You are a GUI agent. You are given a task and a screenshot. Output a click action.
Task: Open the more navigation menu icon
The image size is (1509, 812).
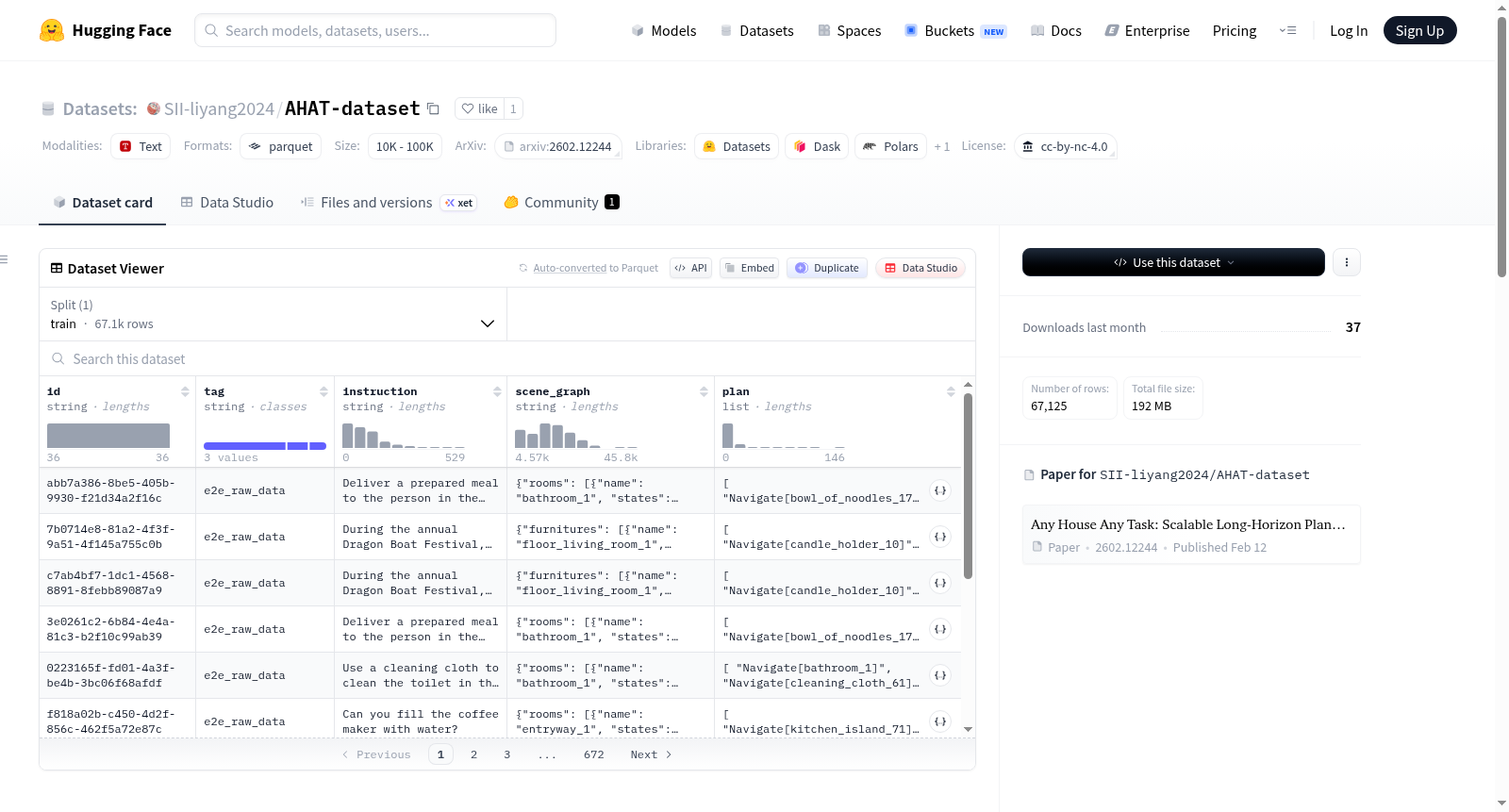[x=1287, y=30]
